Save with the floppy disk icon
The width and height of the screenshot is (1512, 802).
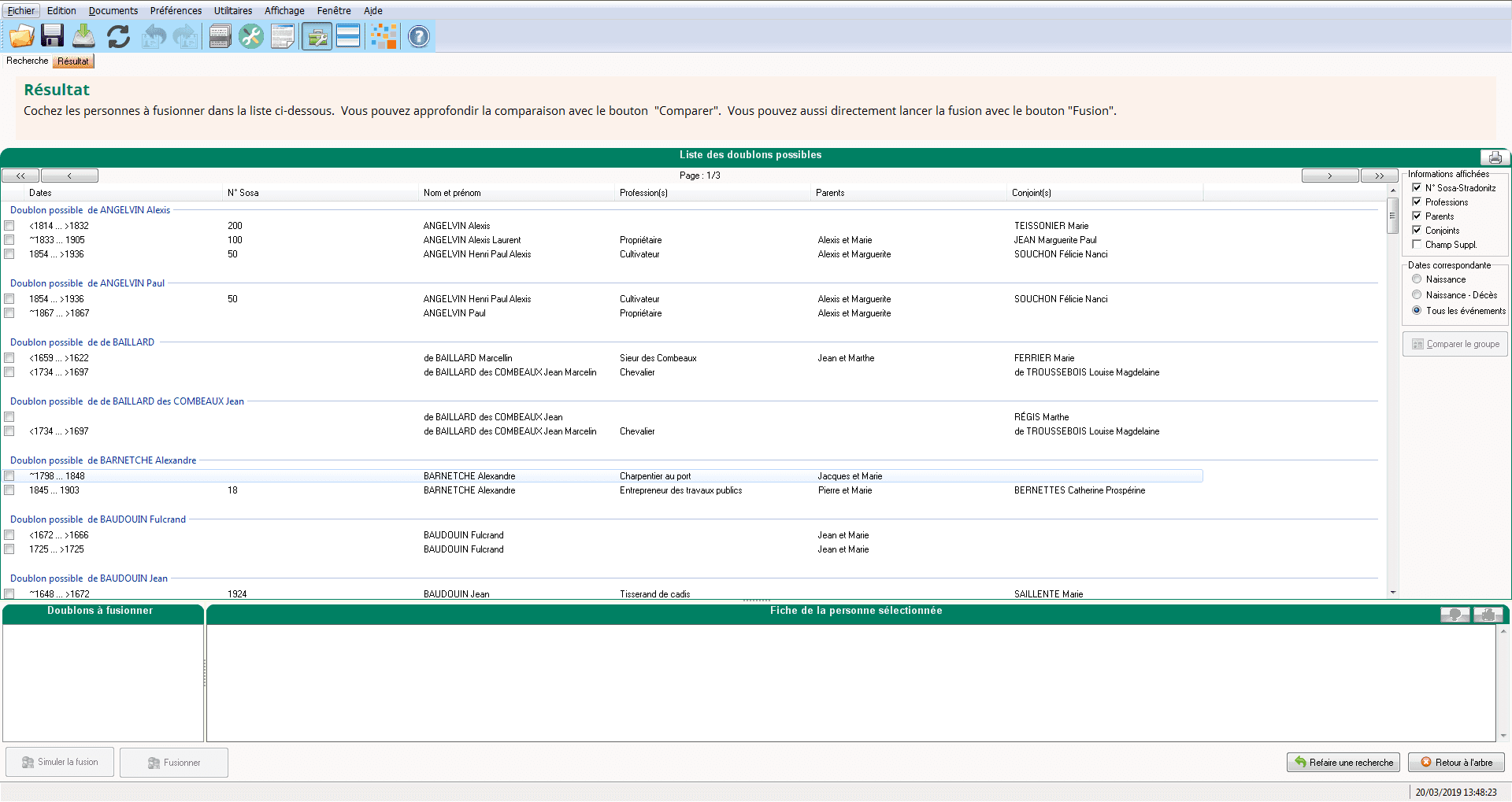53,36
